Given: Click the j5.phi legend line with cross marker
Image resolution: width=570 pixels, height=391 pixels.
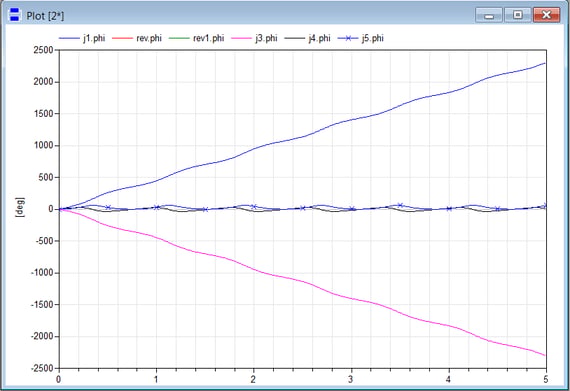Looking at the screenshot, I should click(348, 38).
